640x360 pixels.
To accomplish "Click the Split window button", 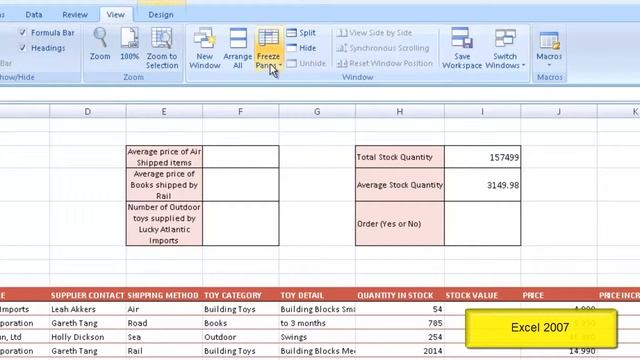I will coord(301,33).
